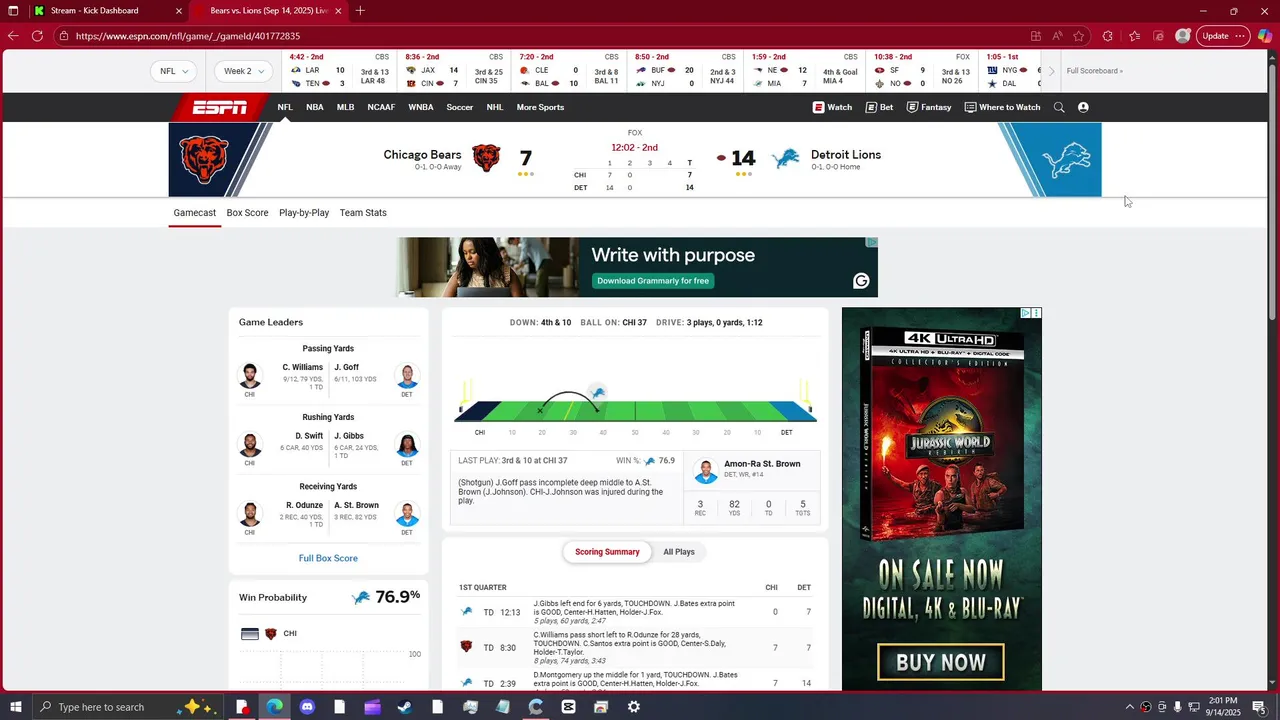This screenshot has height=720, width=1280.
Task: Open the Edge favorites list icon
Action: click(x=1134, y=36)
